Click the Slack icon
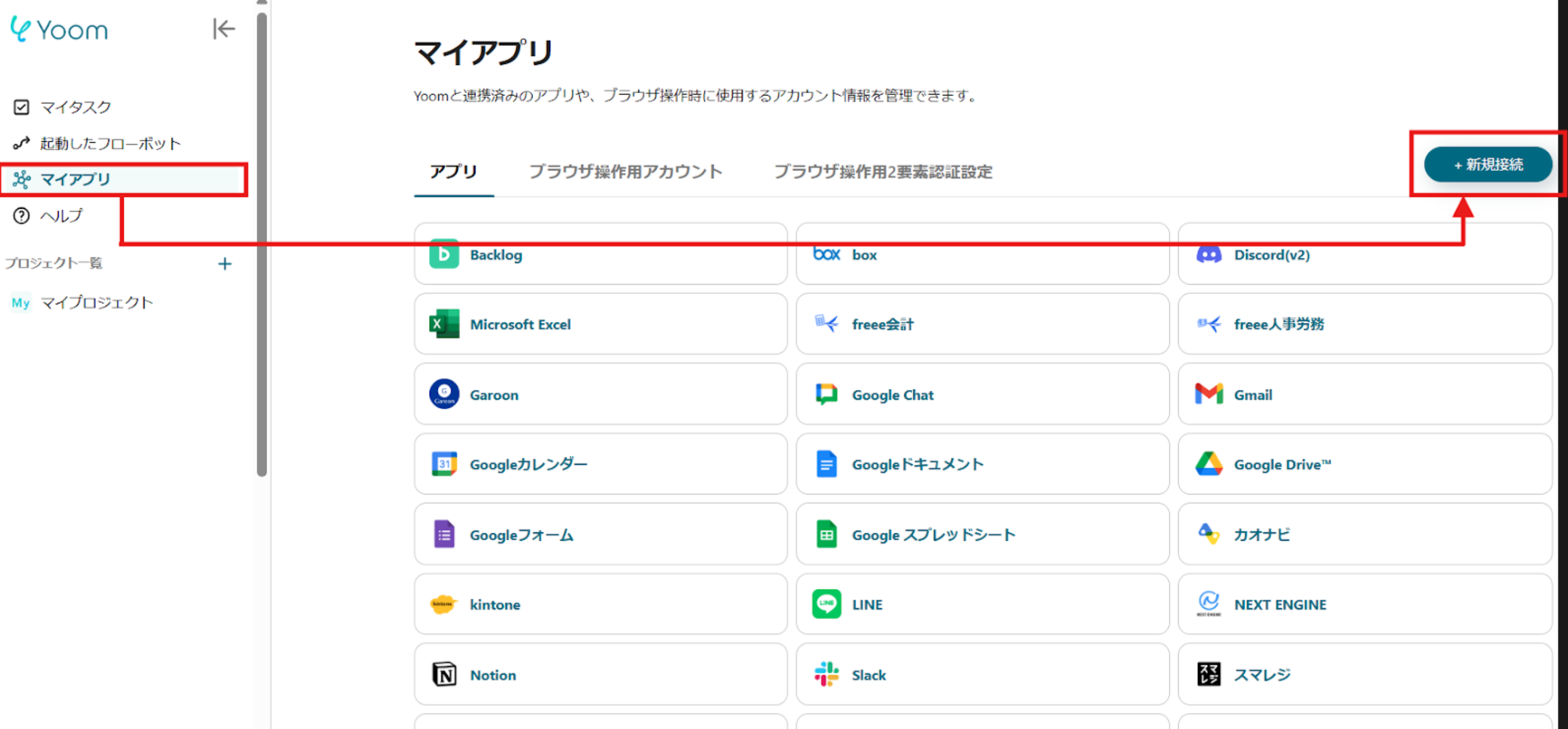1568x729 pixels. 826,674
